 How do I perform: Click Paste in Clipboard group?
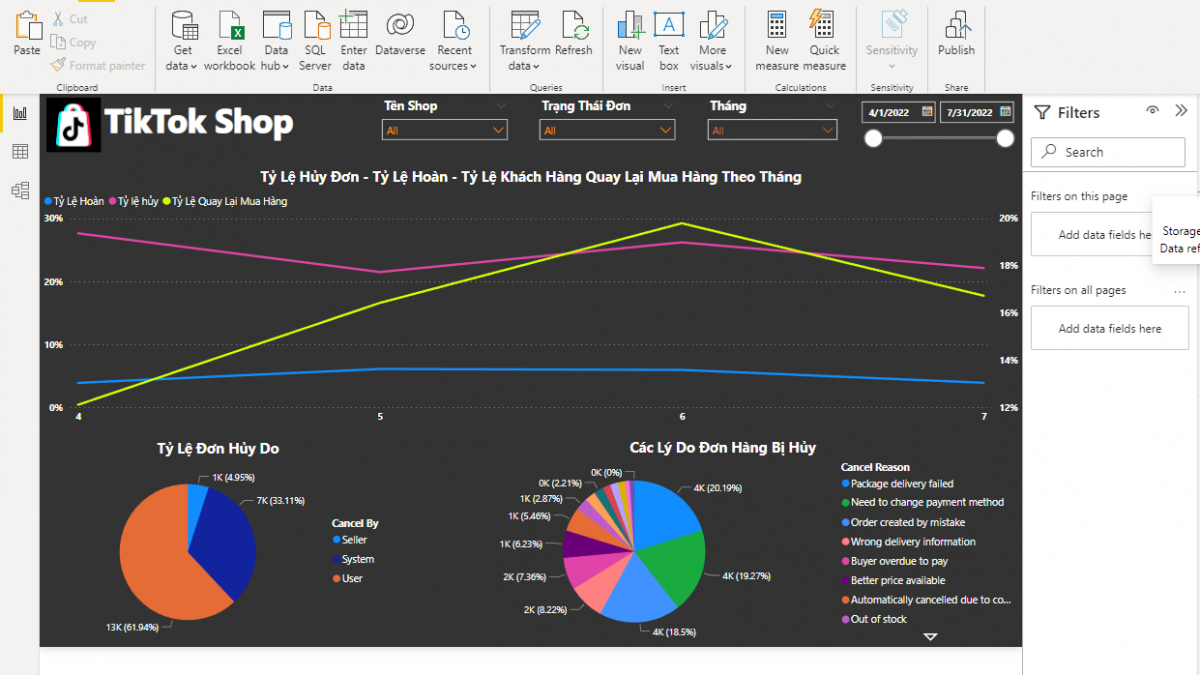(x=27, y=32)
